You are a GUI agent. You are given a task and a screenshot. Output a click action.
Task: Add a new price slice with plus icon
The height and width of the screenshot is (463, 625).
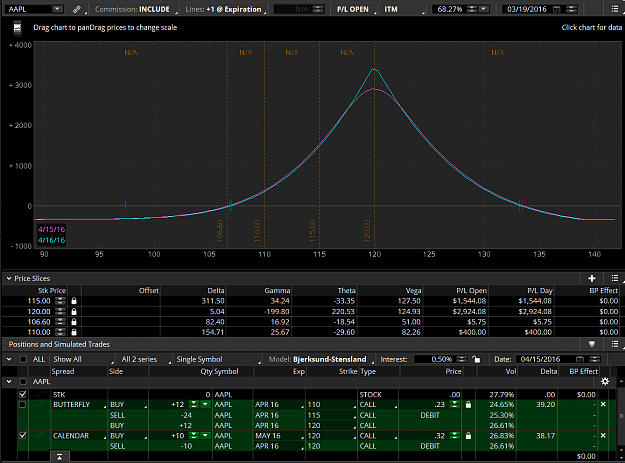point(592,278)
